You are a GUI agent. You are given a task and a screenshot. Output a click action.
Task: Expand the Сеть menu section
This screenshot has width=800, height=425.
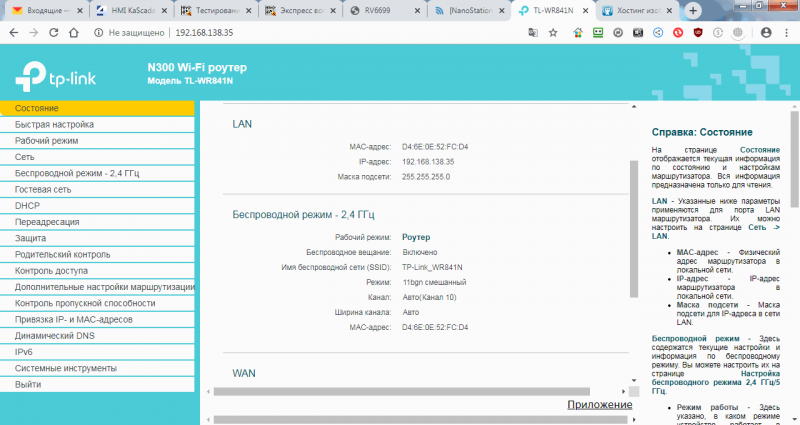tap(97, 157)
